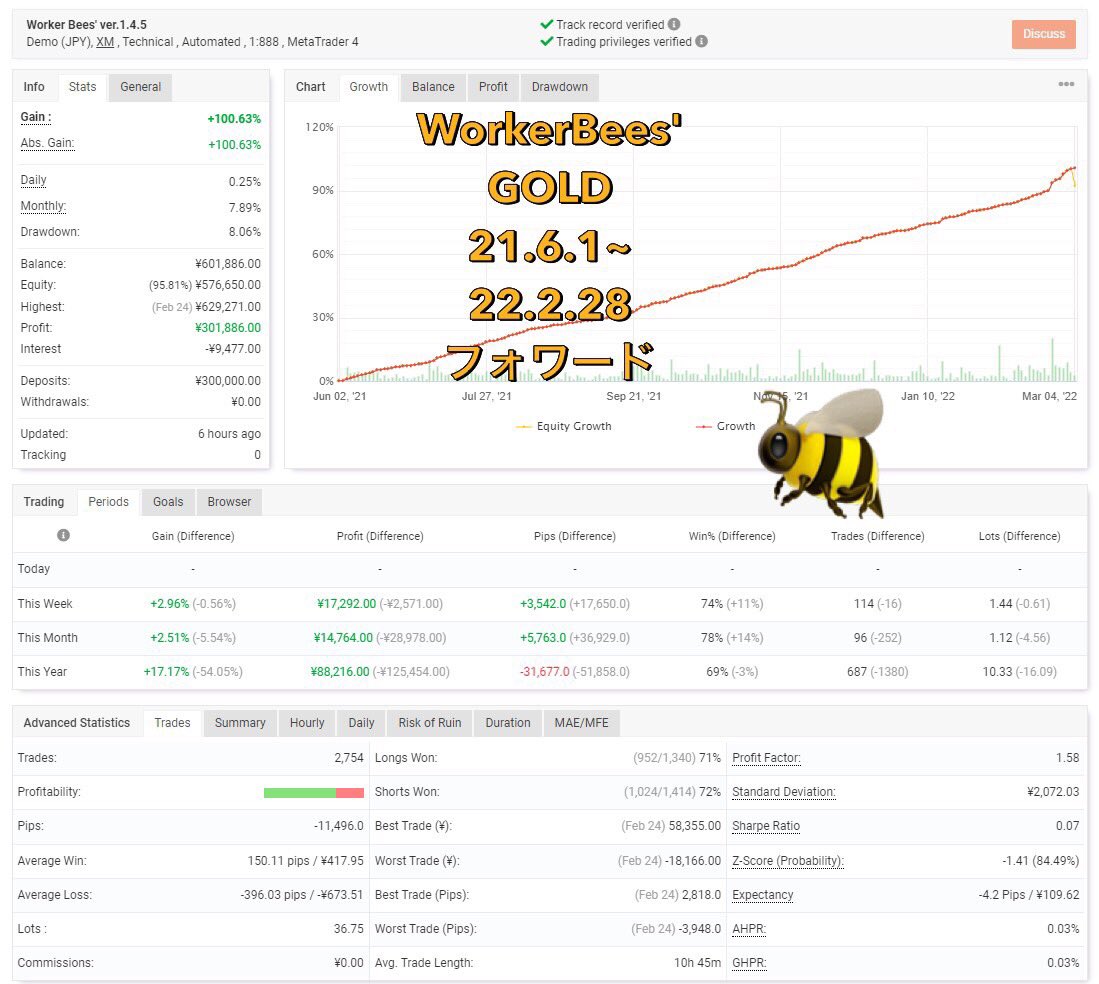The height and width of the screenshot is (984, 1099).
Task: Select the Advanced Statistics tab
Action: point(76,723)
